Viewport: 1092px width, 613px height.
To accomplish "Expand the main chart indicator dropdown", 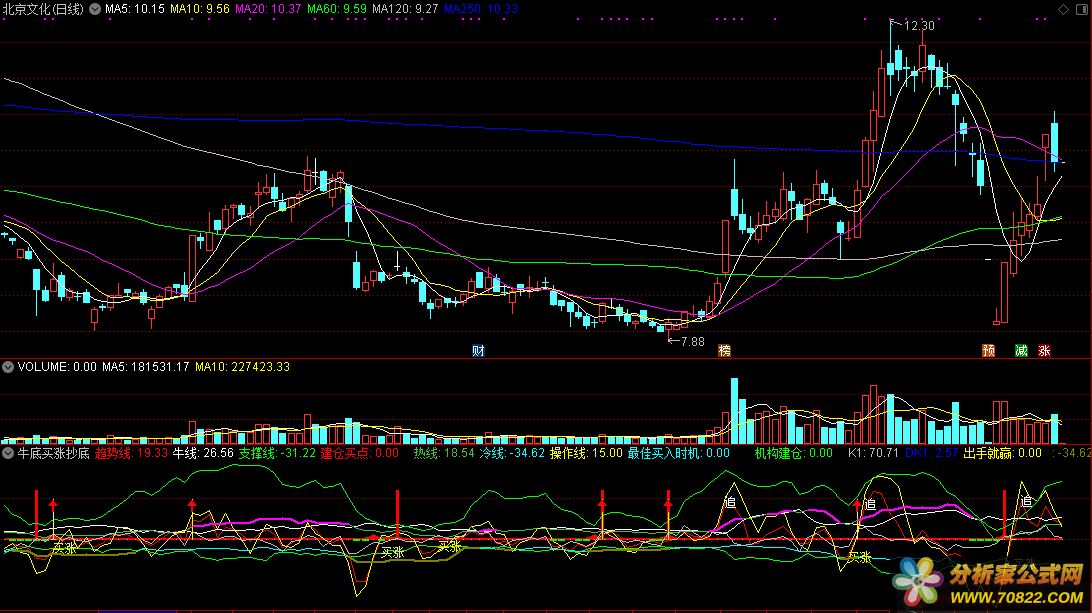I will point(95,8).
